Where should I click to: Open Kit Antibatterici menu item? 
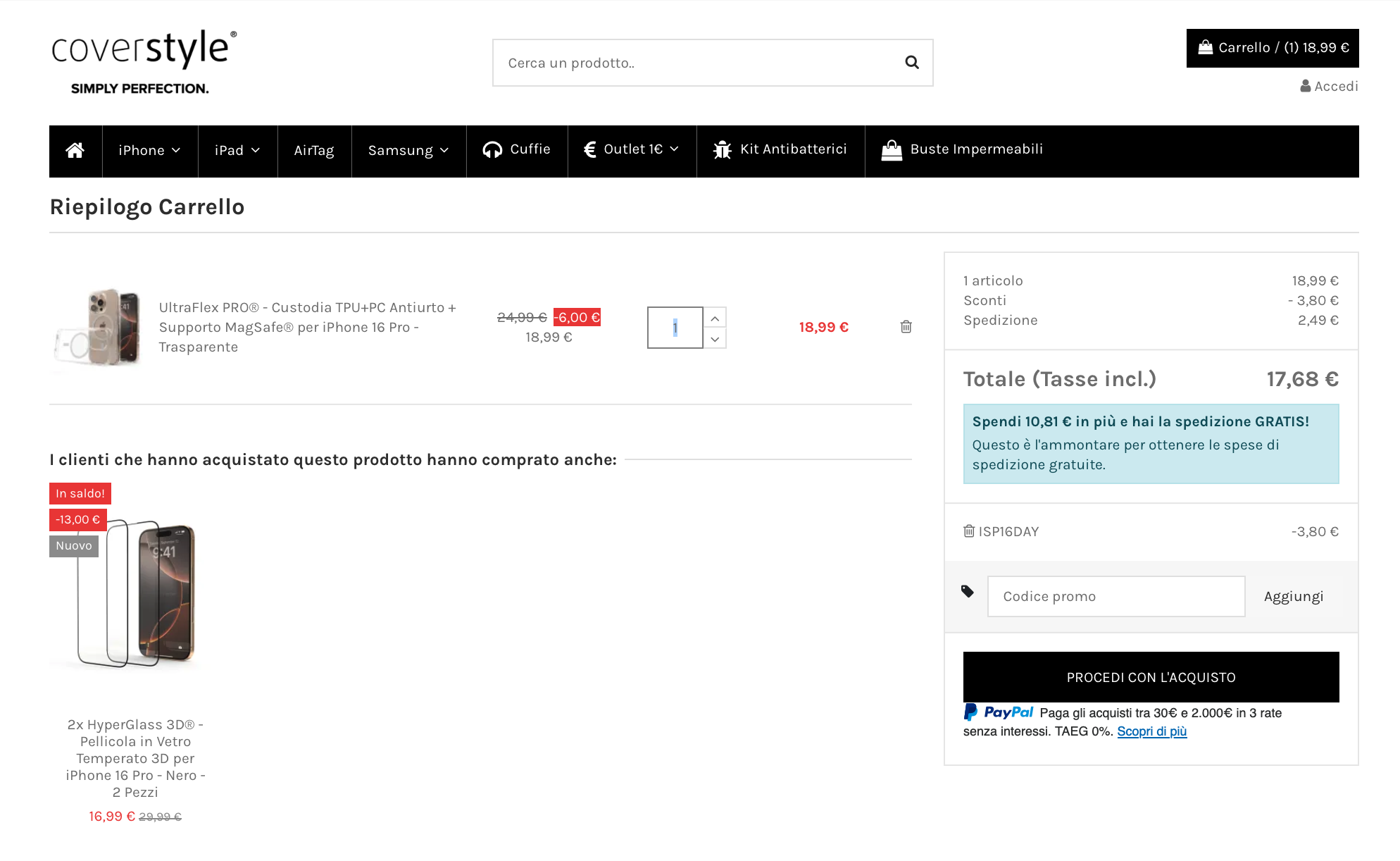pos(780,151)
